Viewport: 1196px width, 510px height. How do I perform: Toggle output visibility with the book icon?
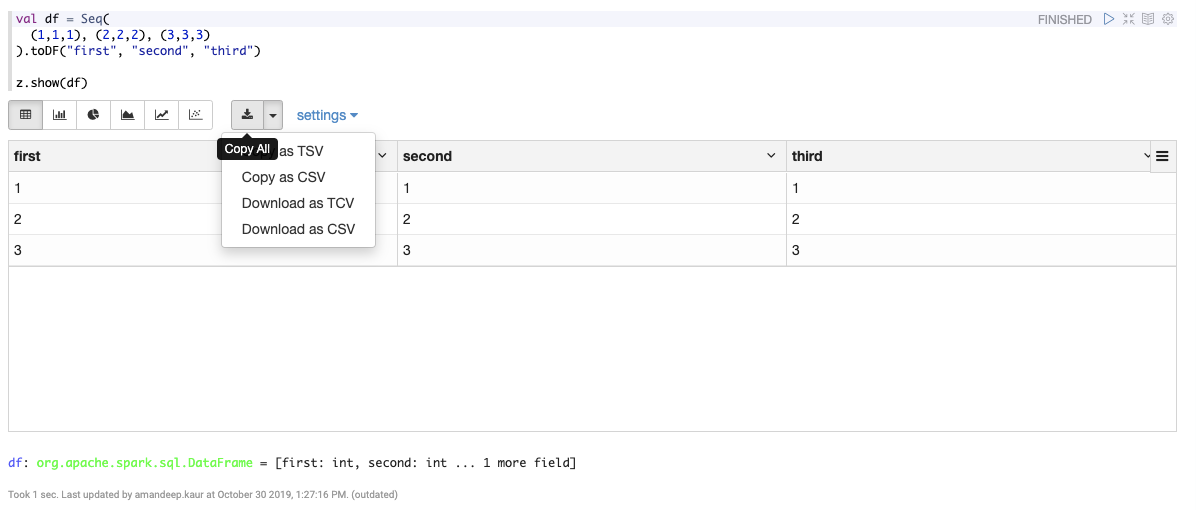coord(1148,19)
